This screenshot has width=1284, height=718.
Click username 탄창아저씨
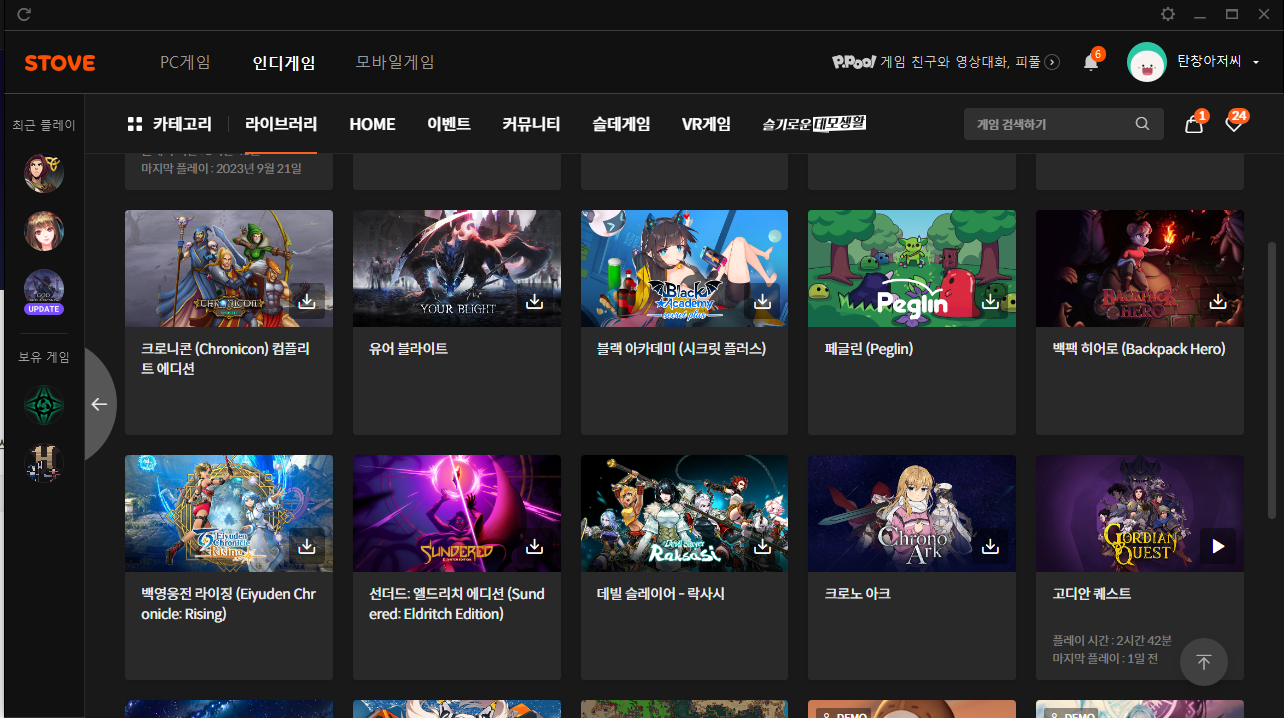tap(1209, 62)
